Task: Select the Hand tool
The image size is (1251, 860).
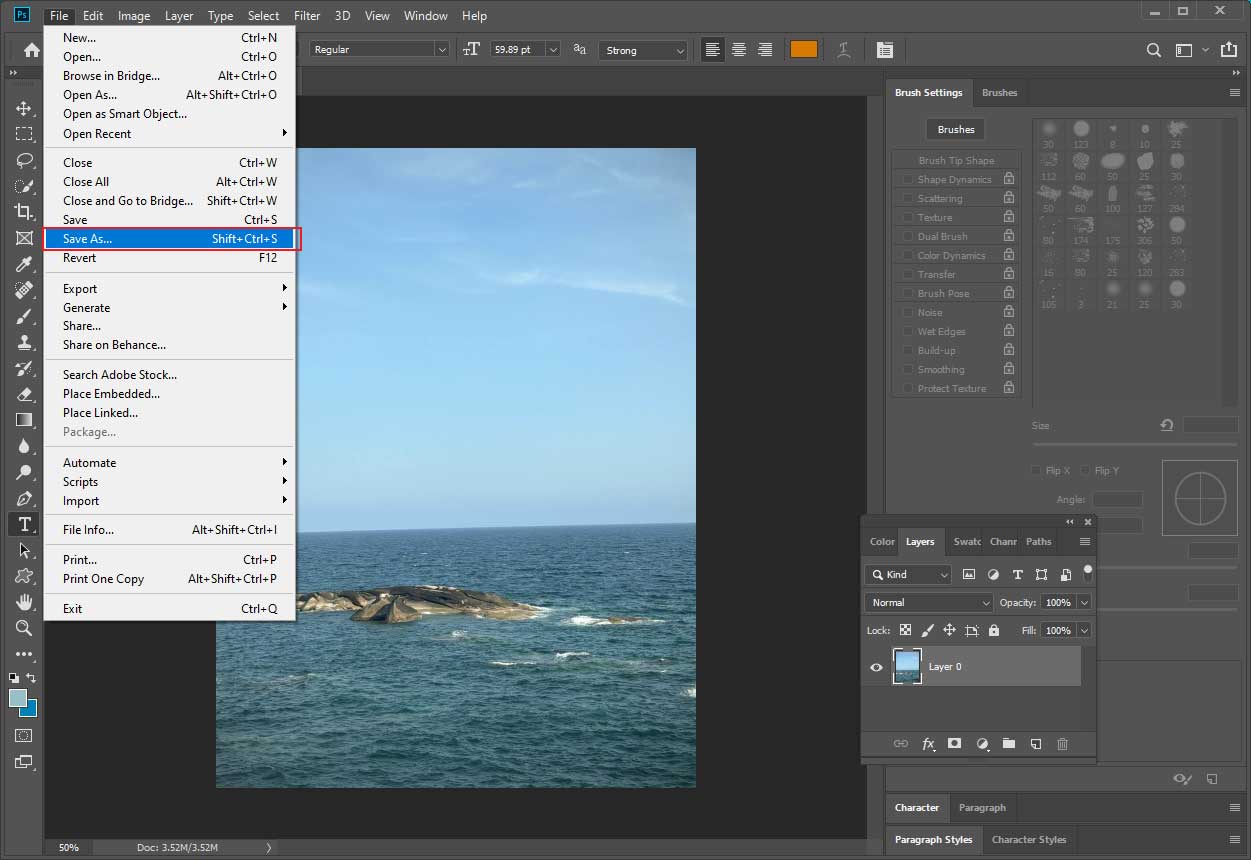Action: pyautogui.click(x=23, y=602)
